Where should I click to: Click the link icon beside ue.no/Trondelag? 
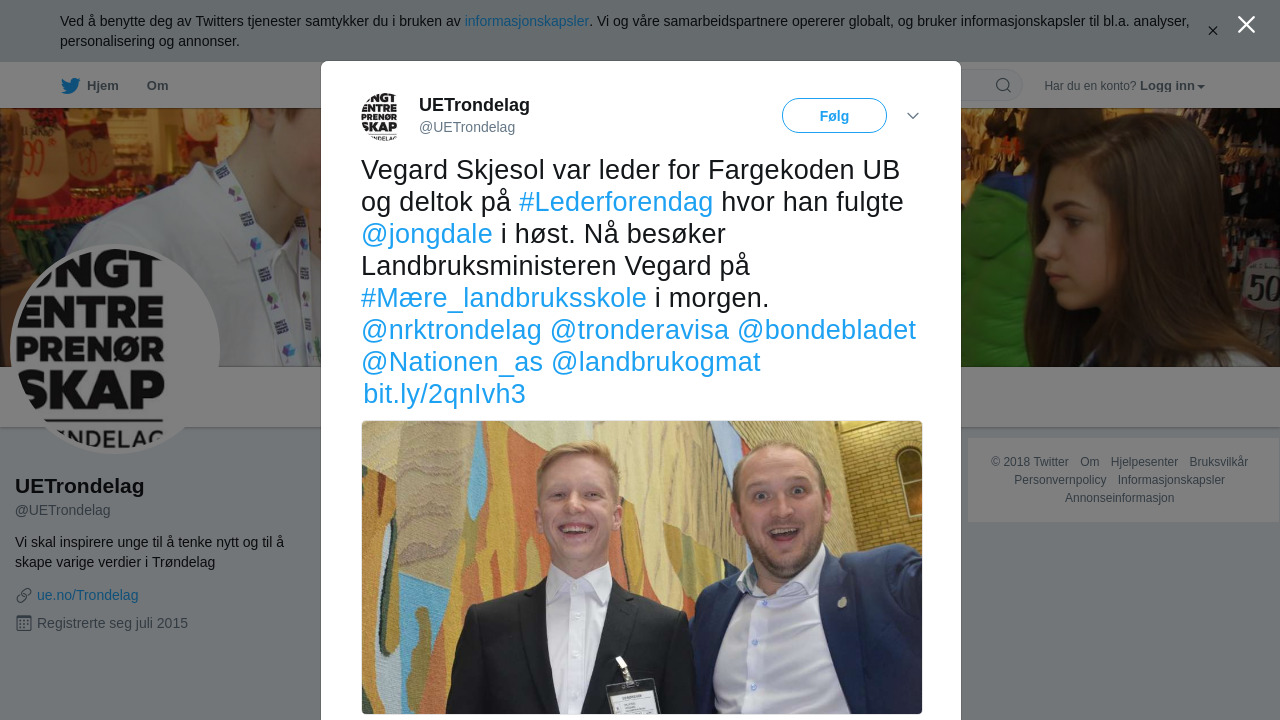(24, 595)
